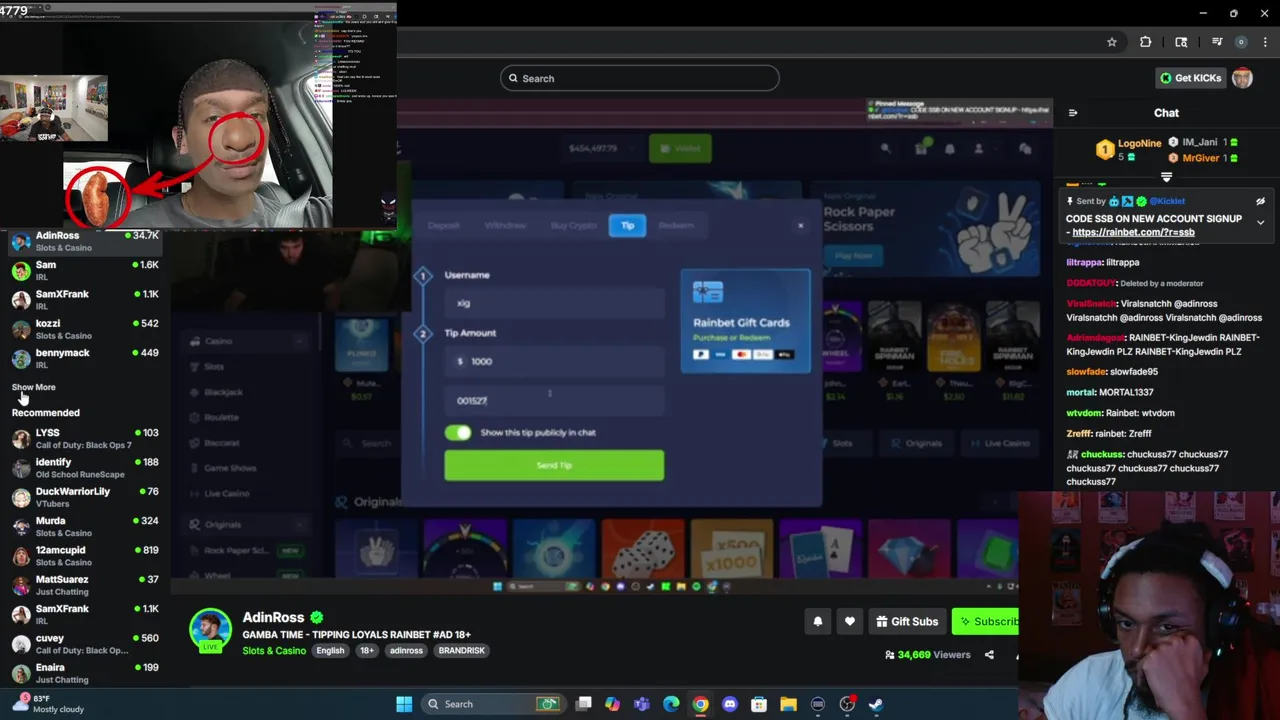The image size is (1280, 720).
Task: Open LYSS Call of Duty channel
Action: coord(85,438)
